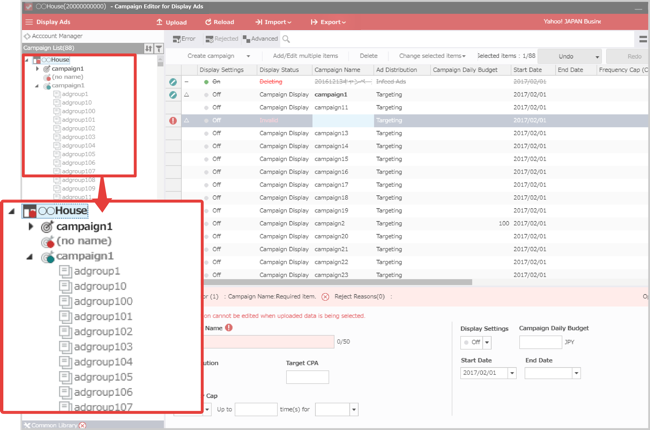Open the hamburger menu beside Display Ads
The image size is (650, 430).
29,22
